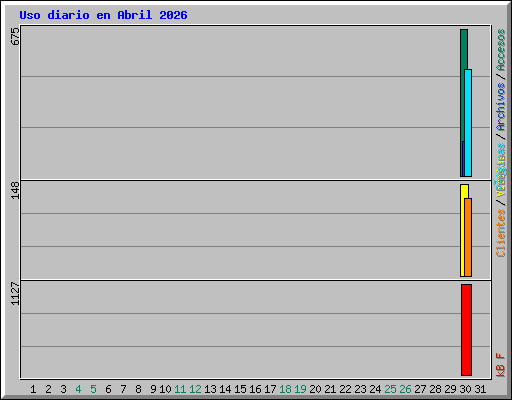
Task: Click the Accesos legend label
Action: [x=501, y=50]
